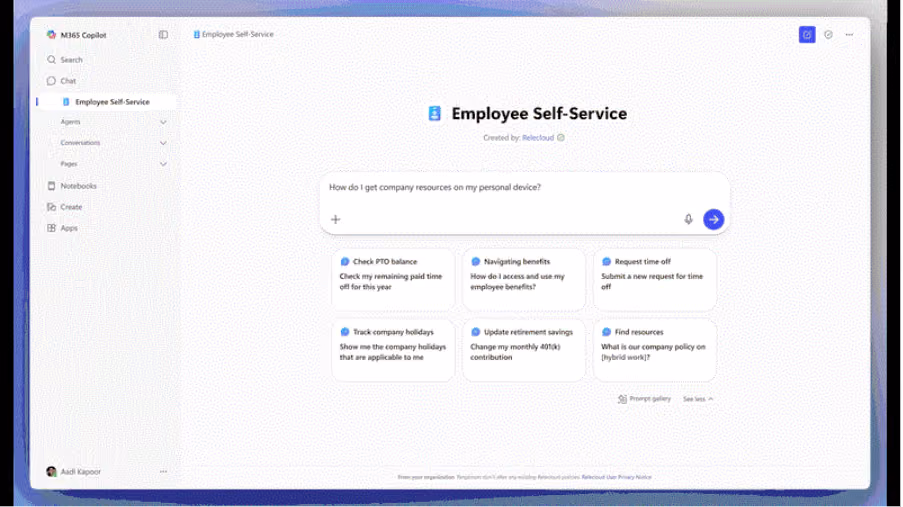Screen dimensions: 903x507
Task: Click the Notebooks icon
Action: coord(51,186)
